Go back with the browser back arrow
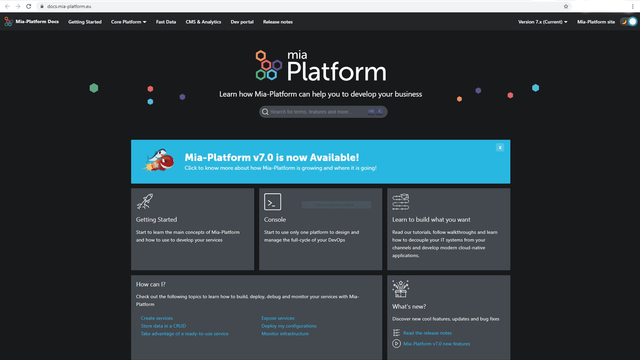Screen dimensions: 640x360 [x=7, y=7]
